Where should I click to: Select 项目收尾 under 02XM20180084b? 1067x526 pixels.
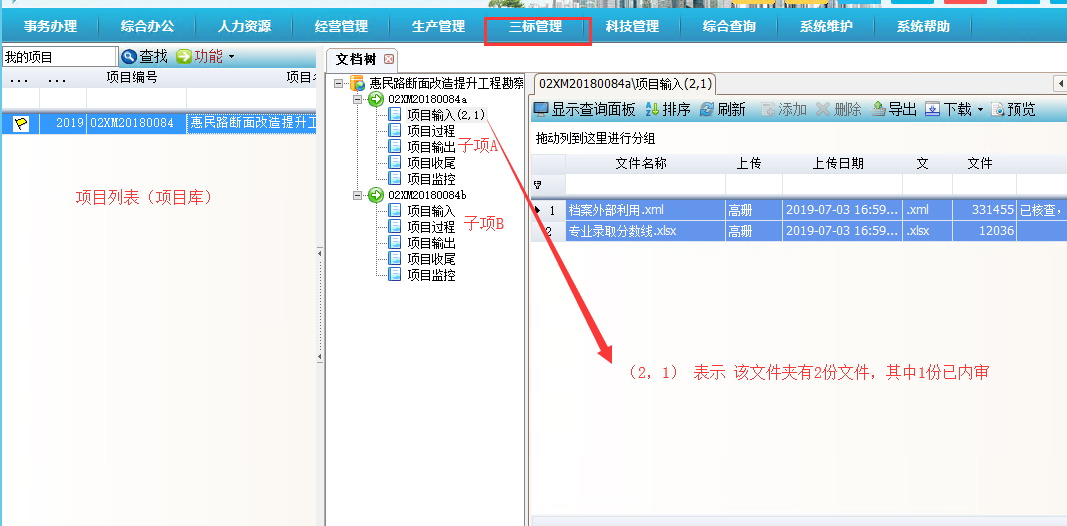coord(431,259)
